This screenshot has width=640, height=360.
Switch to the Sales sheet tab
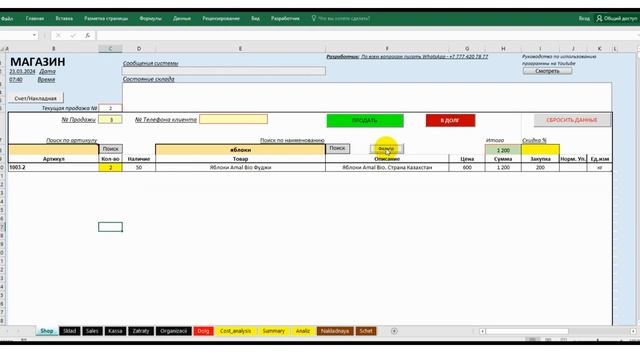[92, 331]
